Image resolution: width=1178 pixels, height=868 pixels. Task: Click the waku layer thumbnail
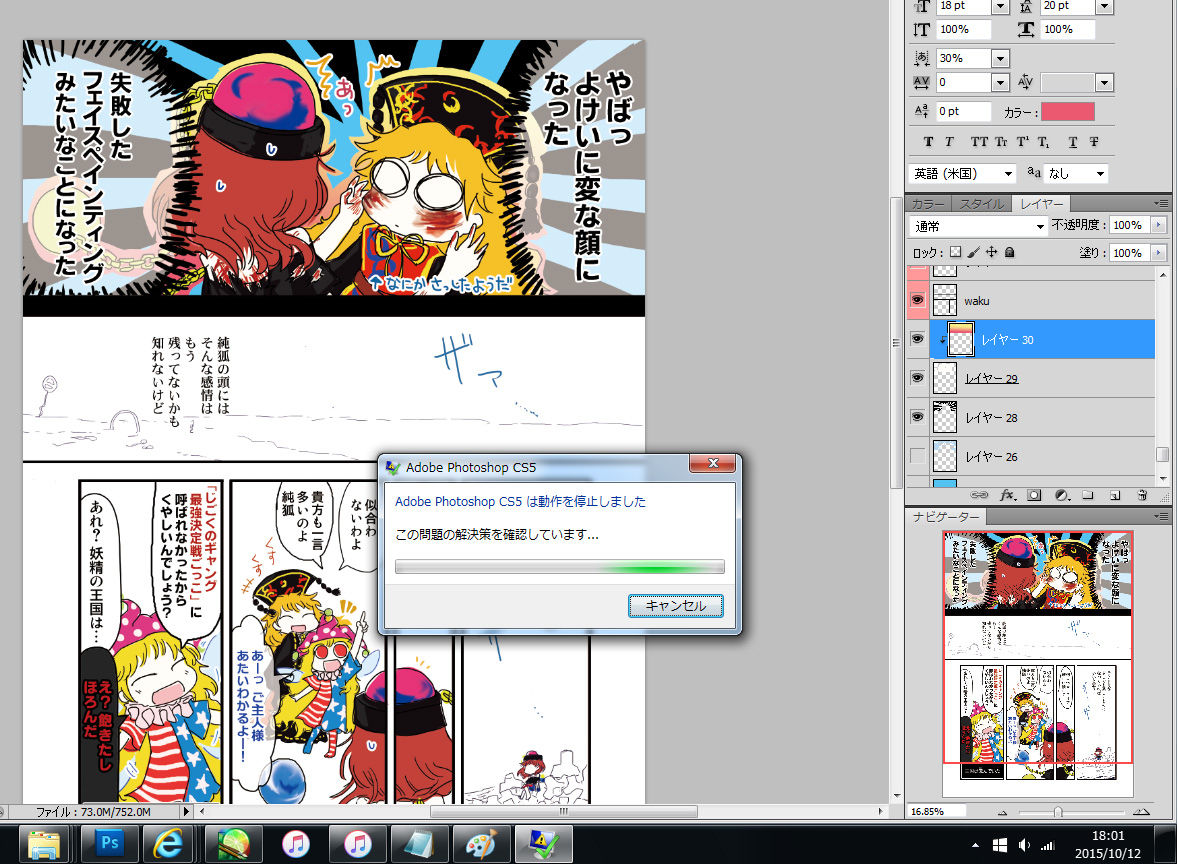(945, 300)
